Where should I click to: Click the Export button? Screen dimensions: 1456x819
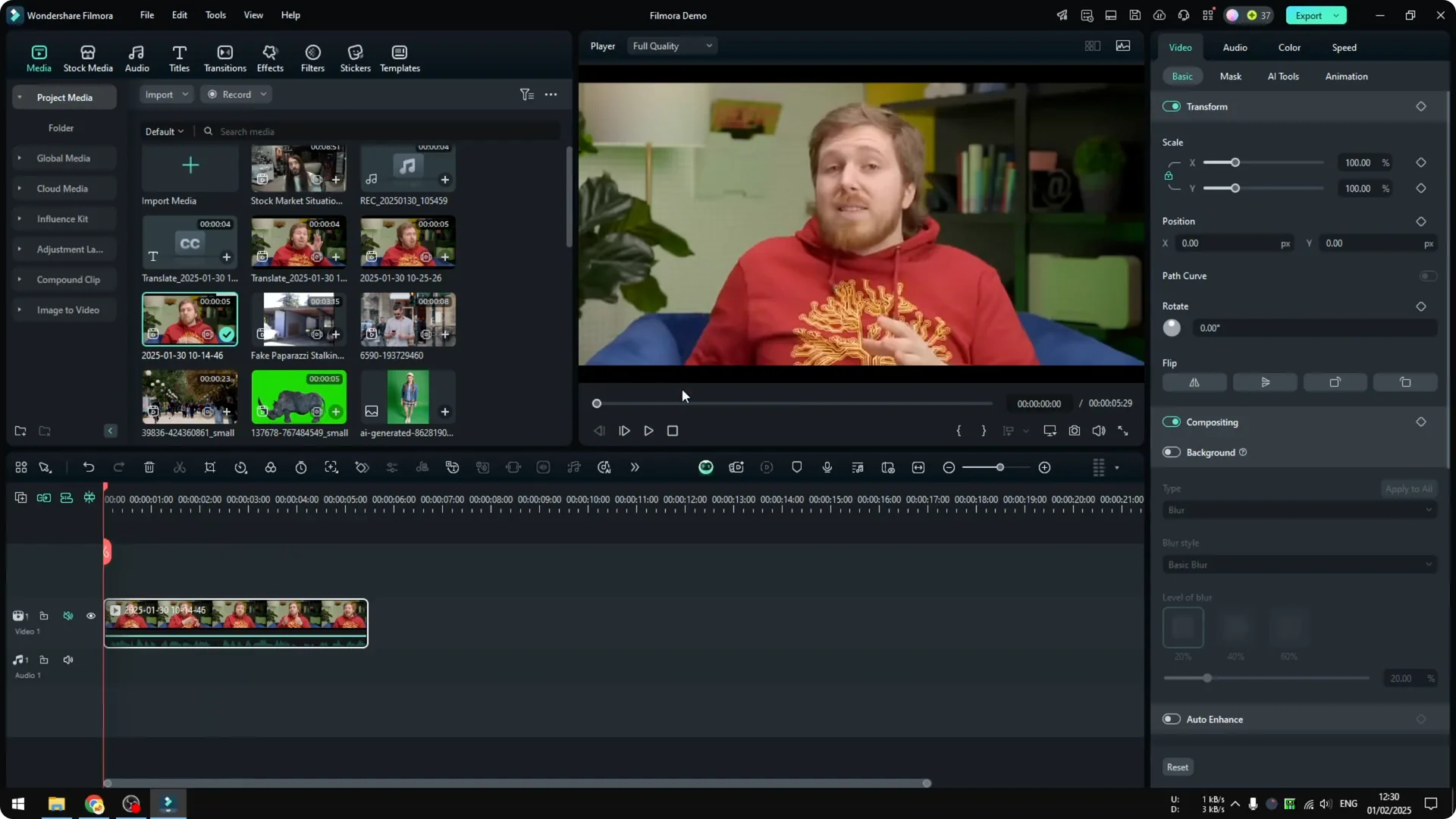click(x=1309, y=15)
